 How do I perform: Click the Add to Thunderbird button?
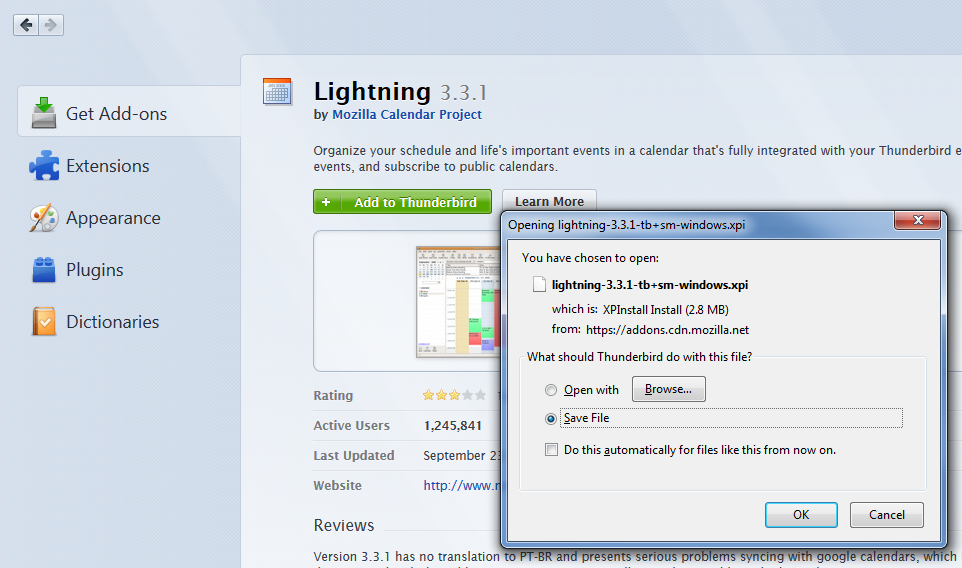tap(402, 202)
